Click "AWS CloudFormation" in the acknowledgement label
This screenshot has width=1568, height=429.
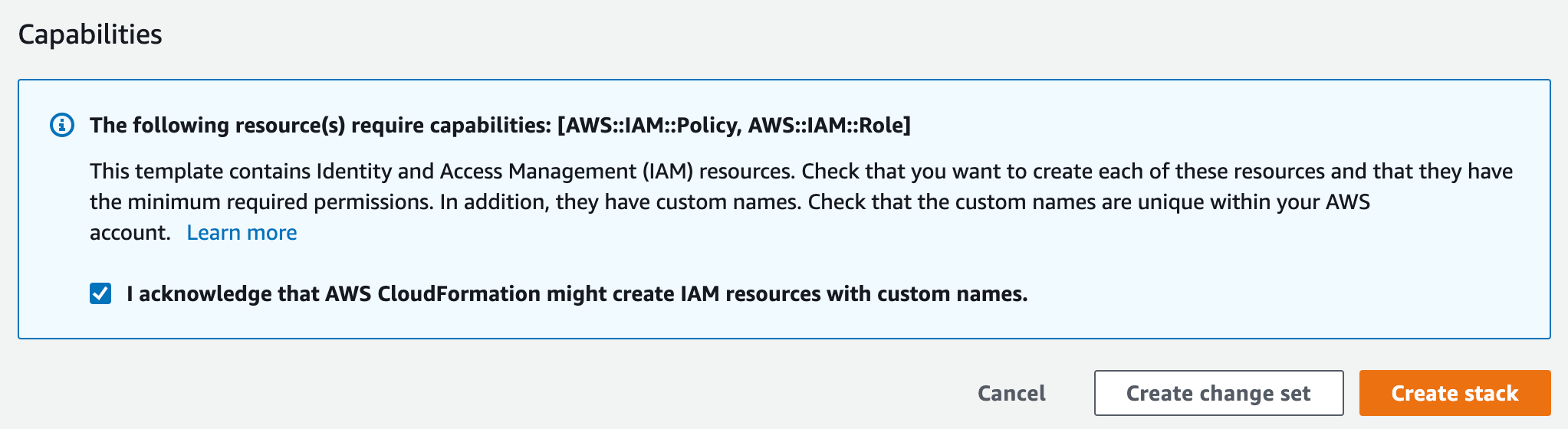pos(432,293)
